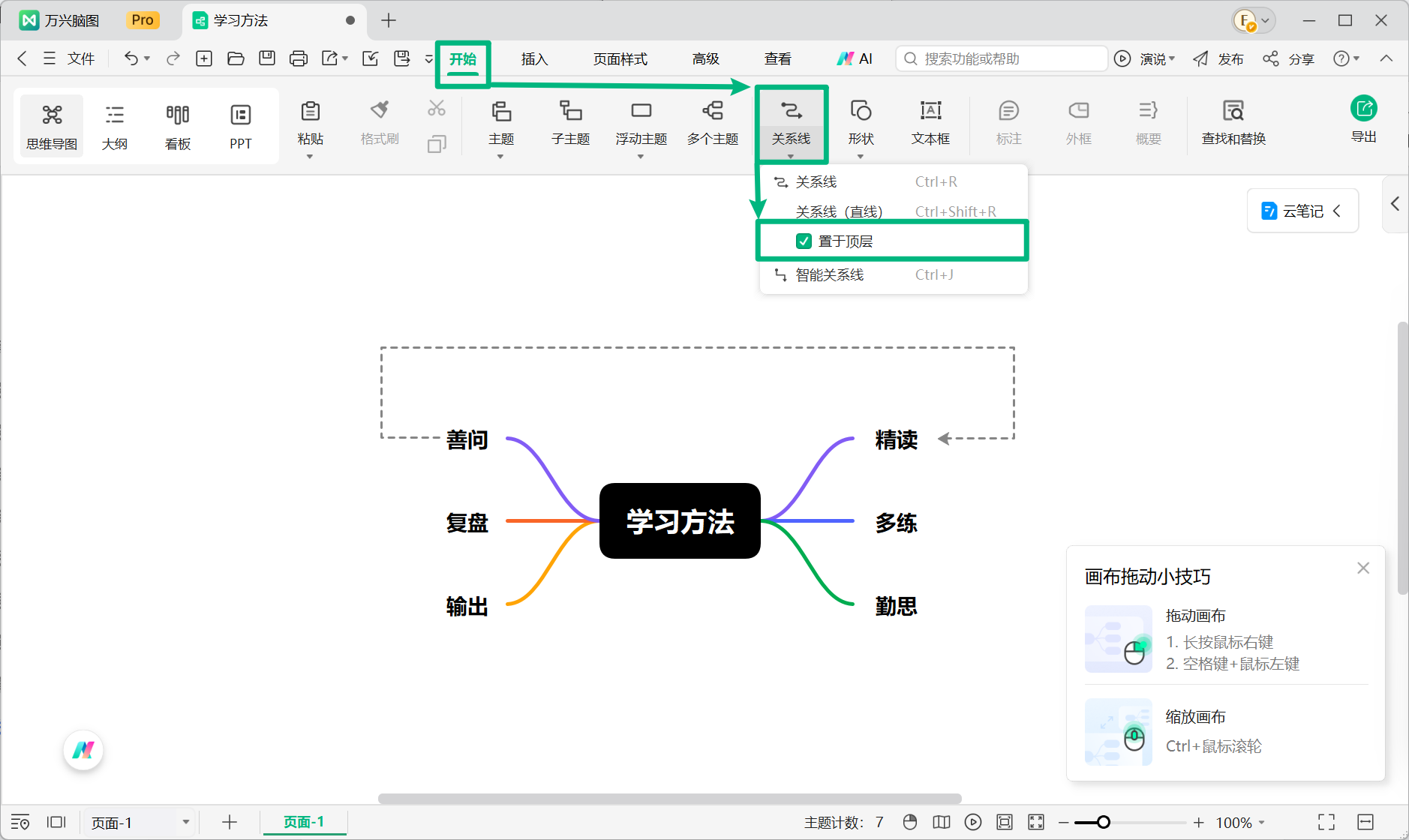Add a 概要 summary
Screen dimensions: 1409x840
1148,124
